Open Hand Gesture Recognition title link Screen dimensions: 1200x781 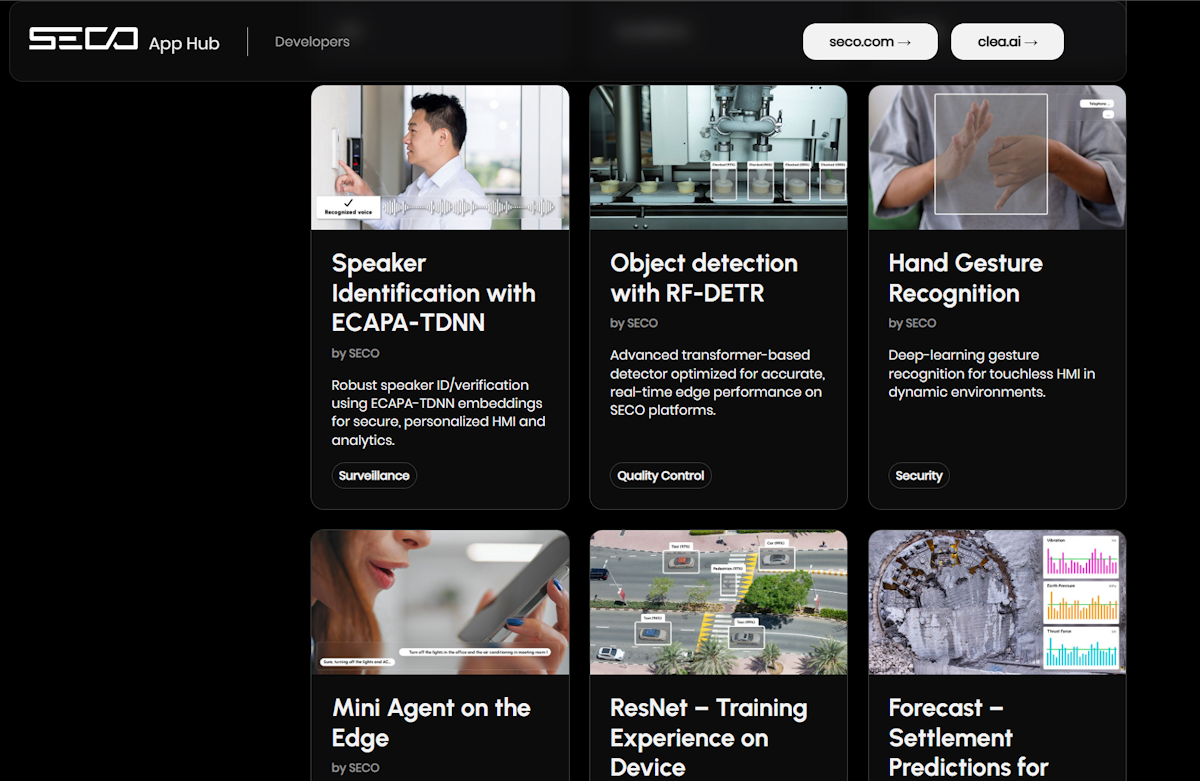(x=965, y=278)
